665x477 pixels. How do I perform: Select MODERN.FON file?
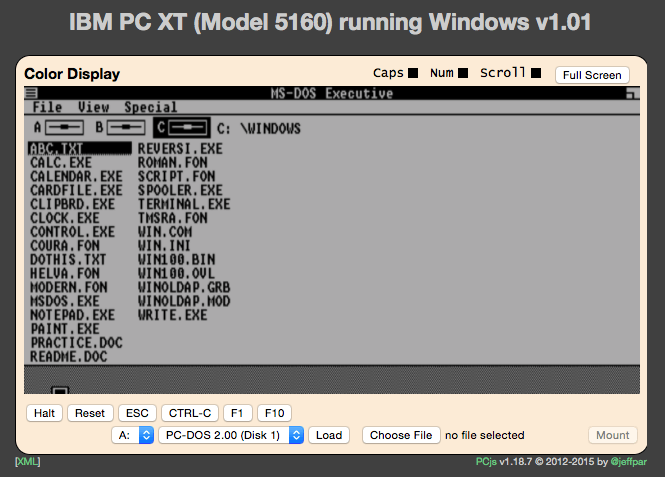pos(69,287)
